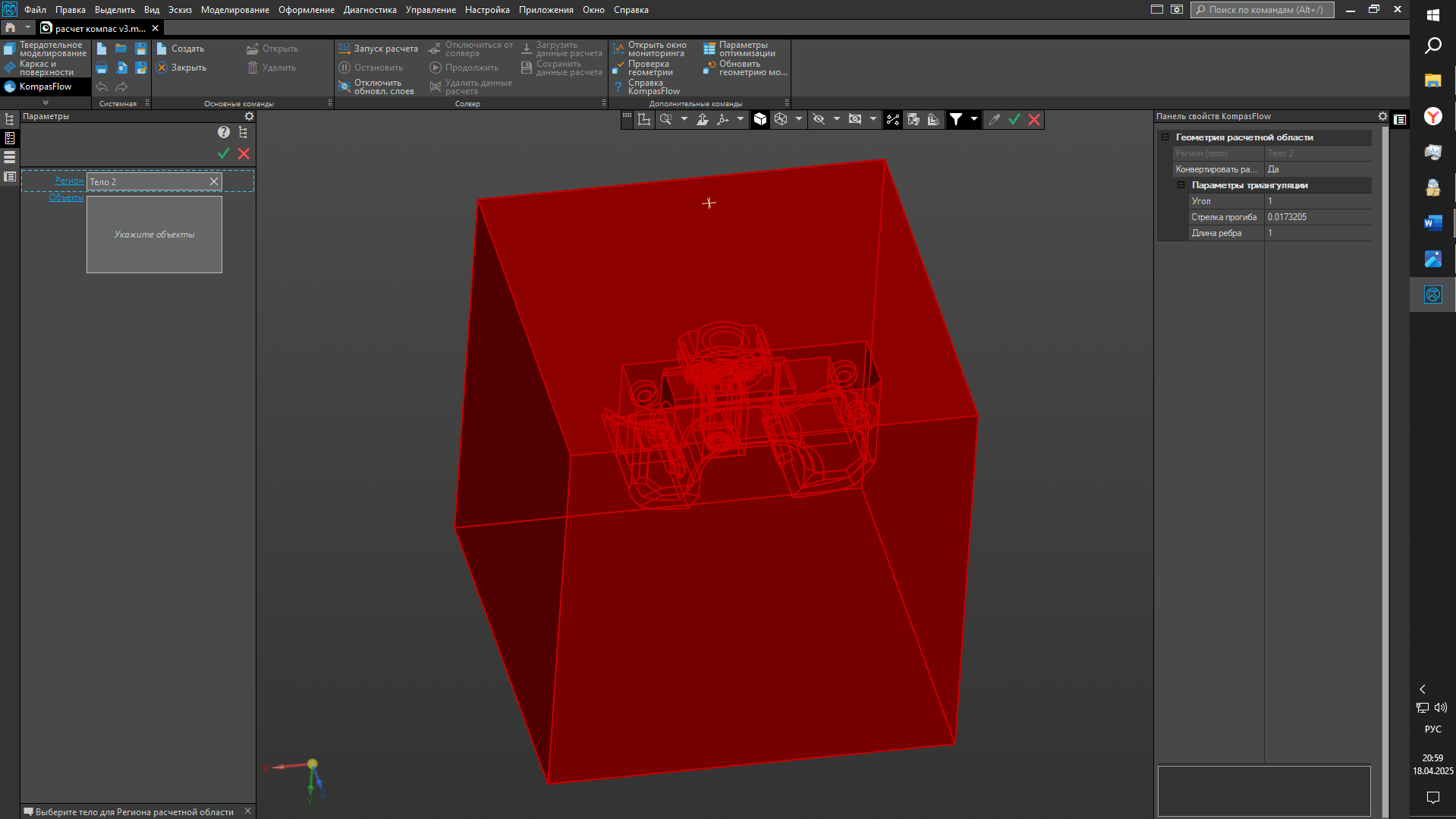The width and height of the screenshot is (1456, 819).
Task: Toggle wireframe cube display mode
Action: pyautogui.click(x=781, y=120)
